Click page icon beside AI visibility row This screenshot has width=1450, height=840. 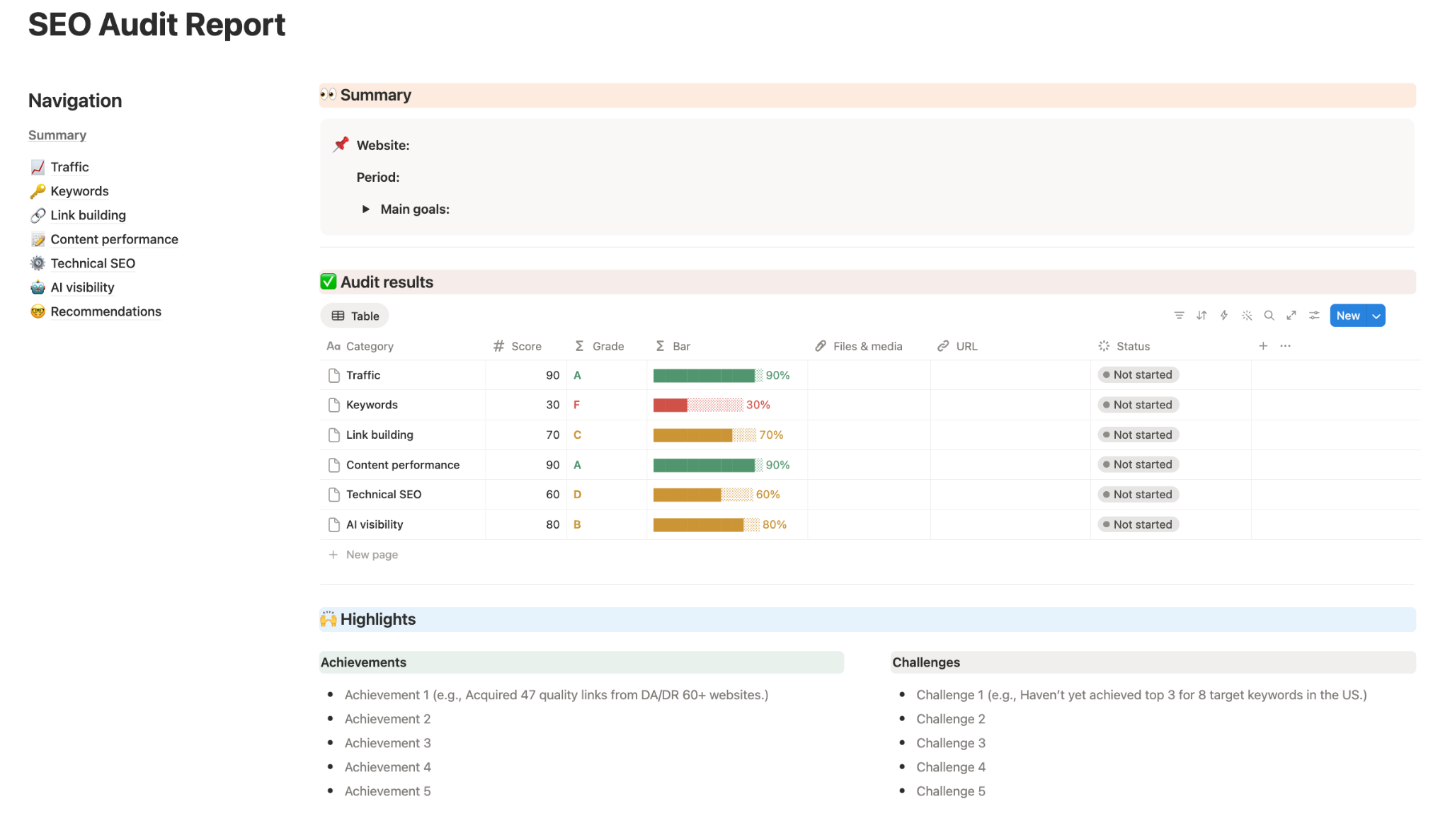[334, 524]
